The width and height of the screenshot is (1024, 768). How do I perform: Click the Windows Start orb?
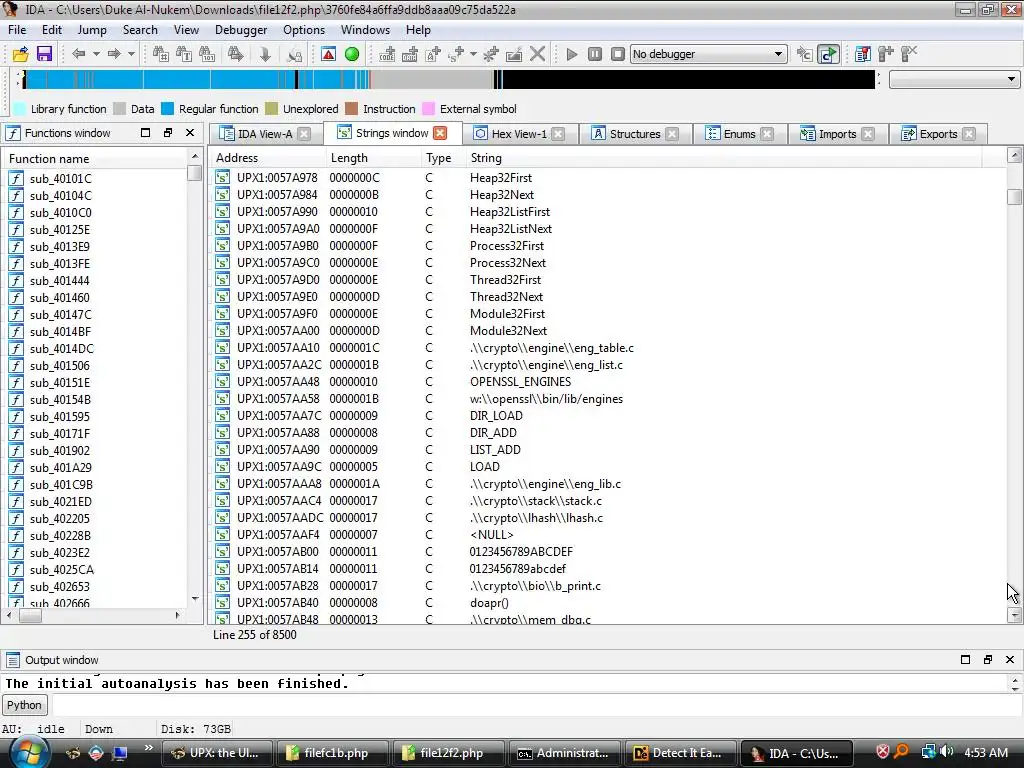click(27, 752)
